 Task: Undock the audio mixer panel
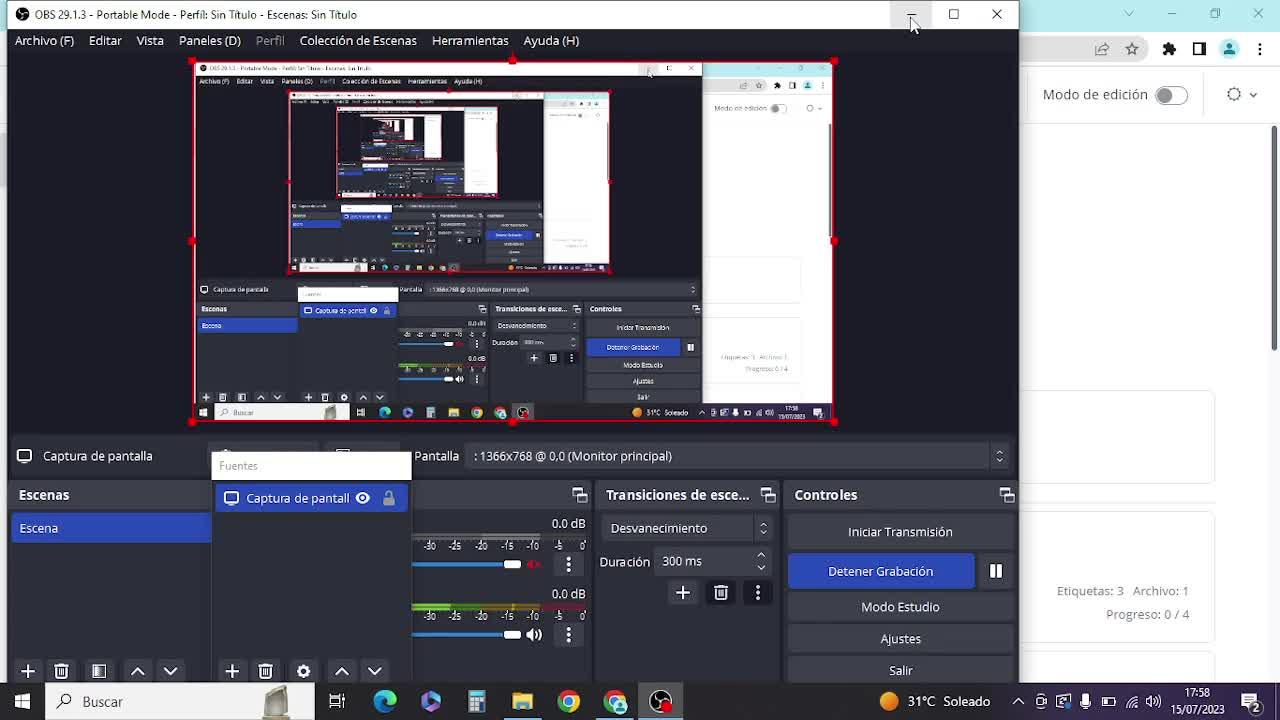579,495
